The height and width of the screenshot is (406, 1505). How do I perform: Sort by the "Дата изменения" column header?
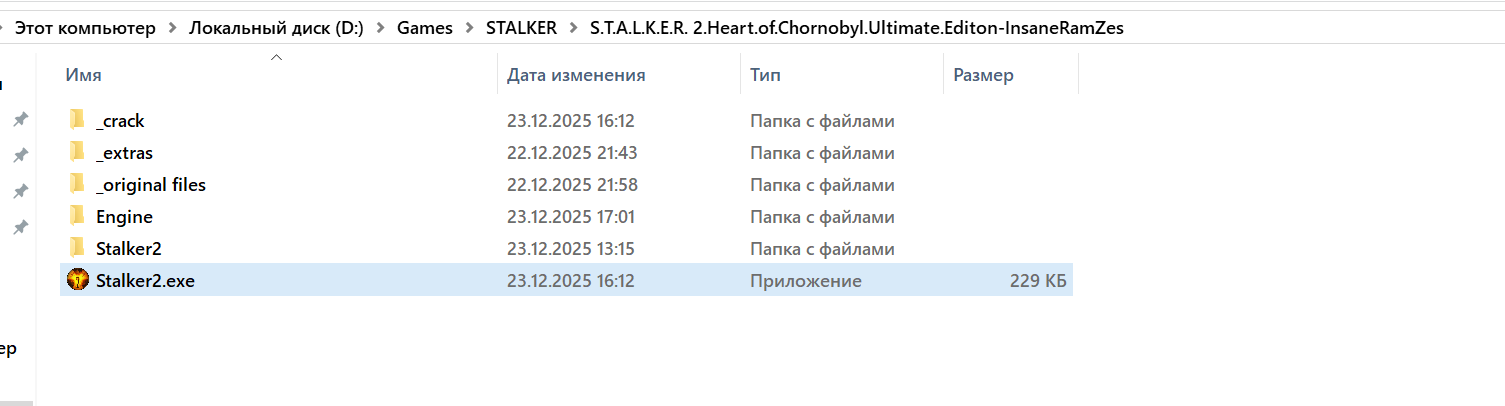pos(576,75)
